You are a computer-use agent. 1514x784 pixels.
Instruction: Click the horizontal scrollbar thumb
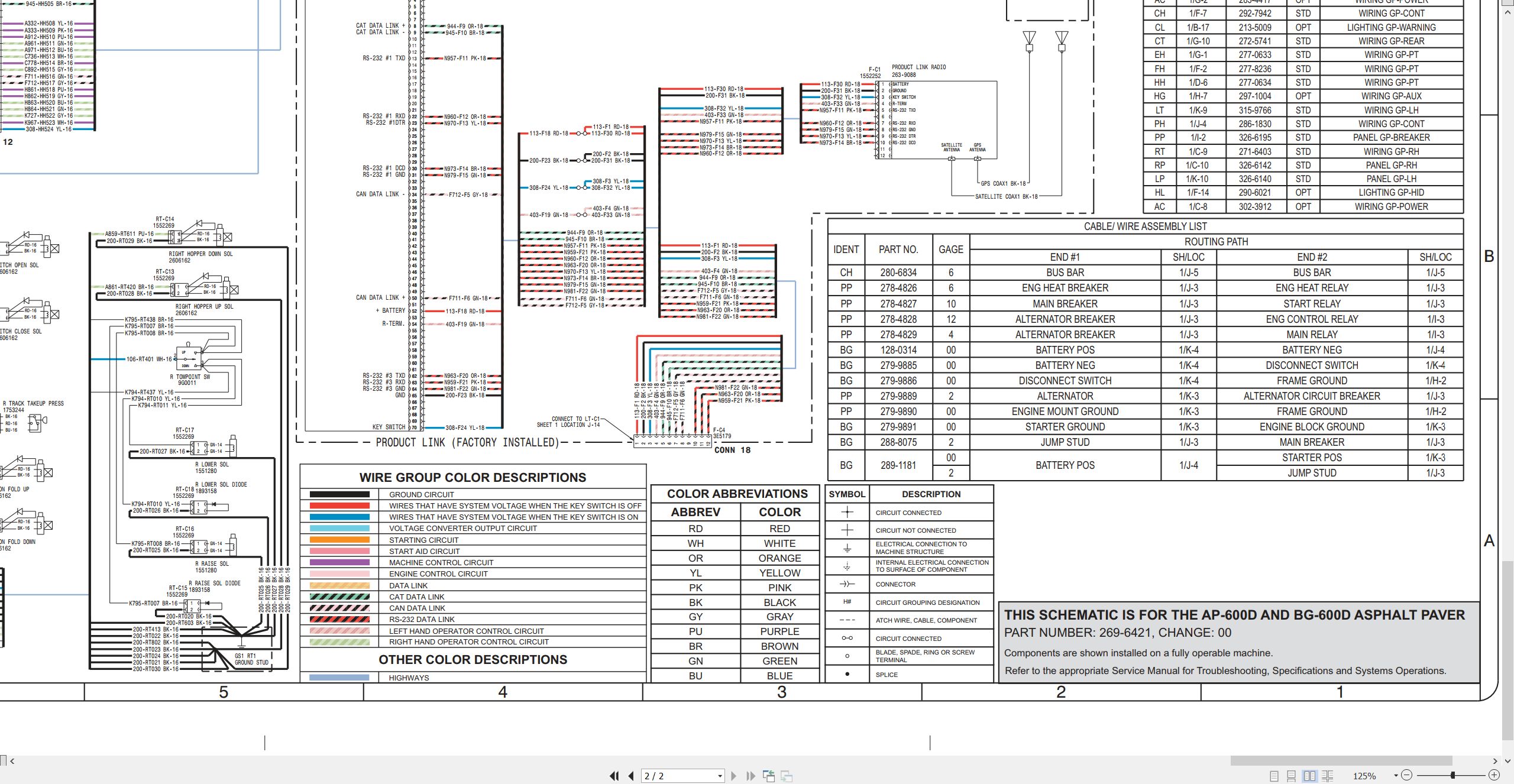click(1341, 760)
